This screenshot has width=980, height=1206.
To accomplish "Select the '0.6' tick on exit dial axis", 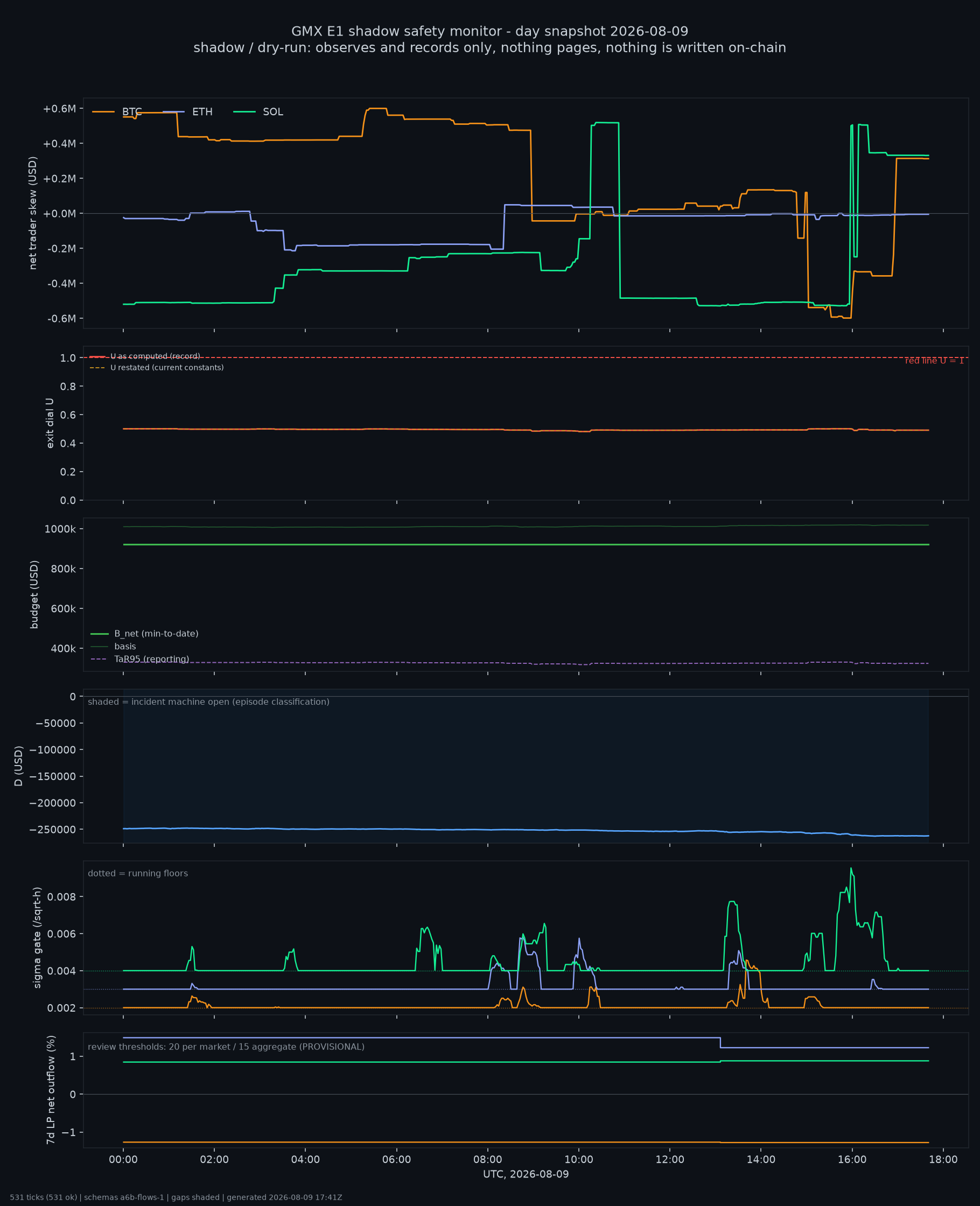I will (x=68, y=415).
